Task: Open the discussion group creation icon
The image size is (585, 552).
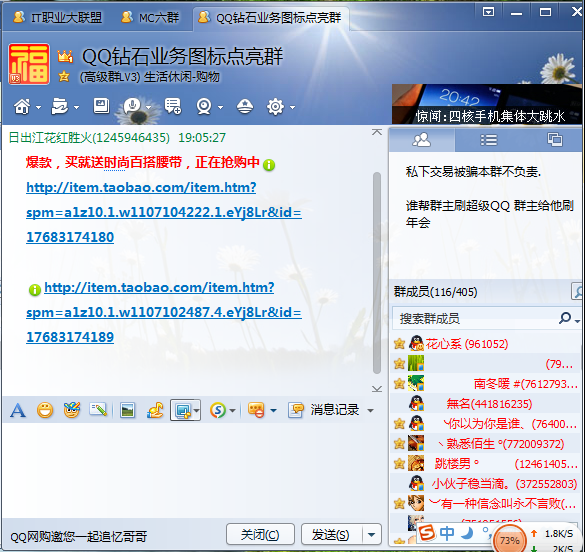Action: [x=173, y=107]
